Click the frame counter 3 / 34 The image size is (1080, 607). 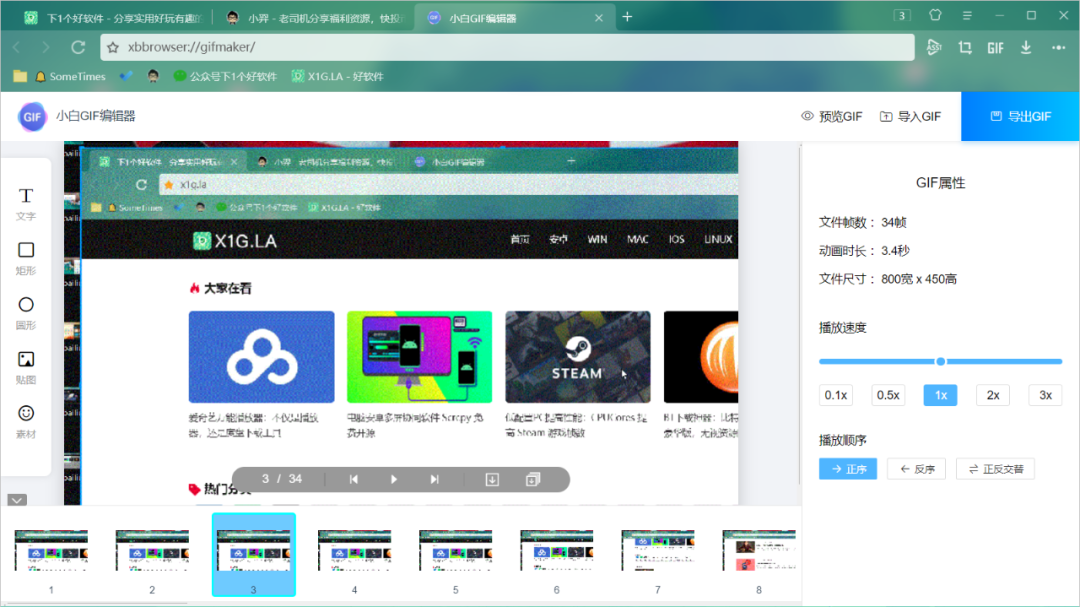click(282, 479)
